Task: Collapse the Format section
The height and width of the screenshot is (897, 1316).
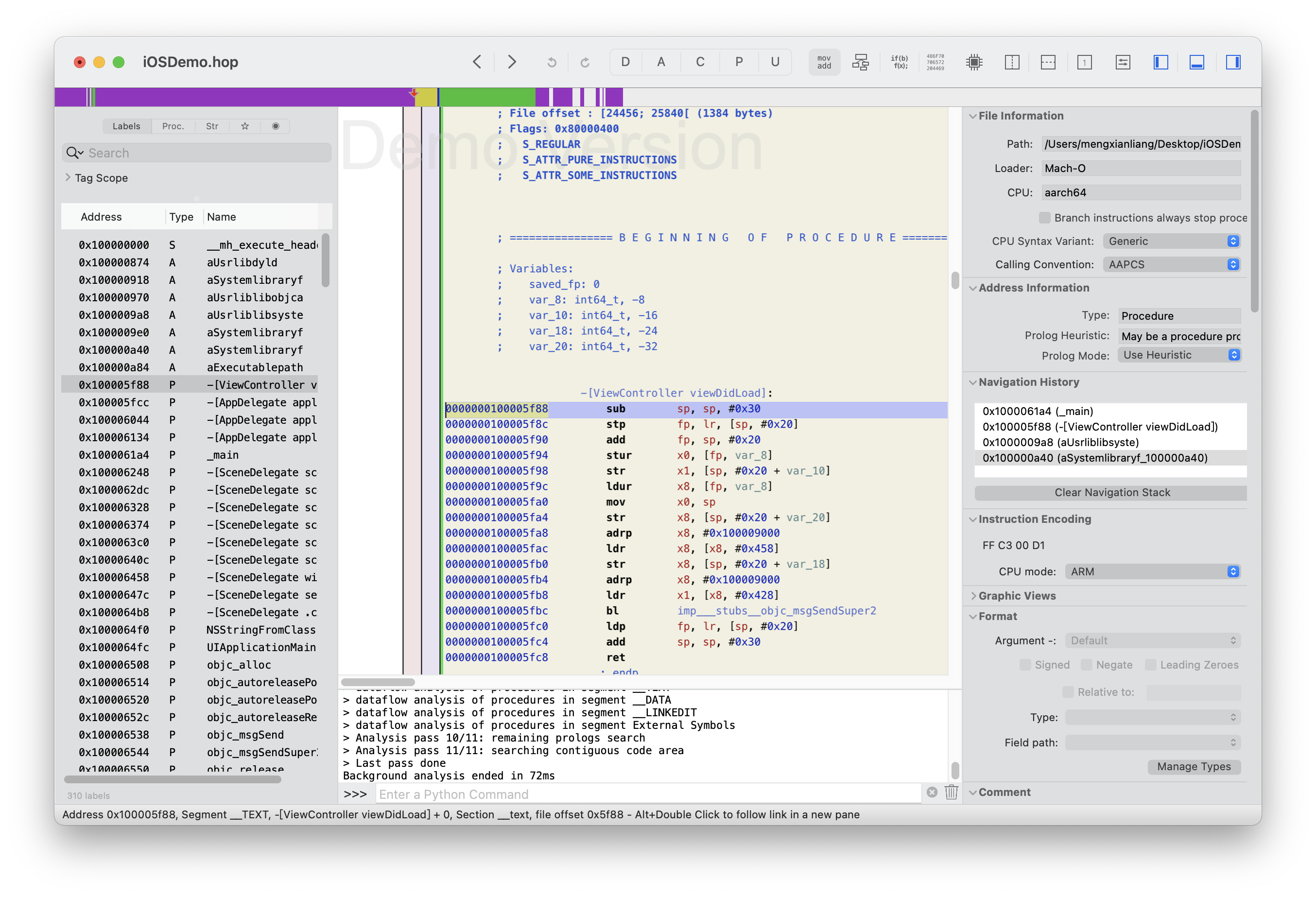Action: [972, 616]
